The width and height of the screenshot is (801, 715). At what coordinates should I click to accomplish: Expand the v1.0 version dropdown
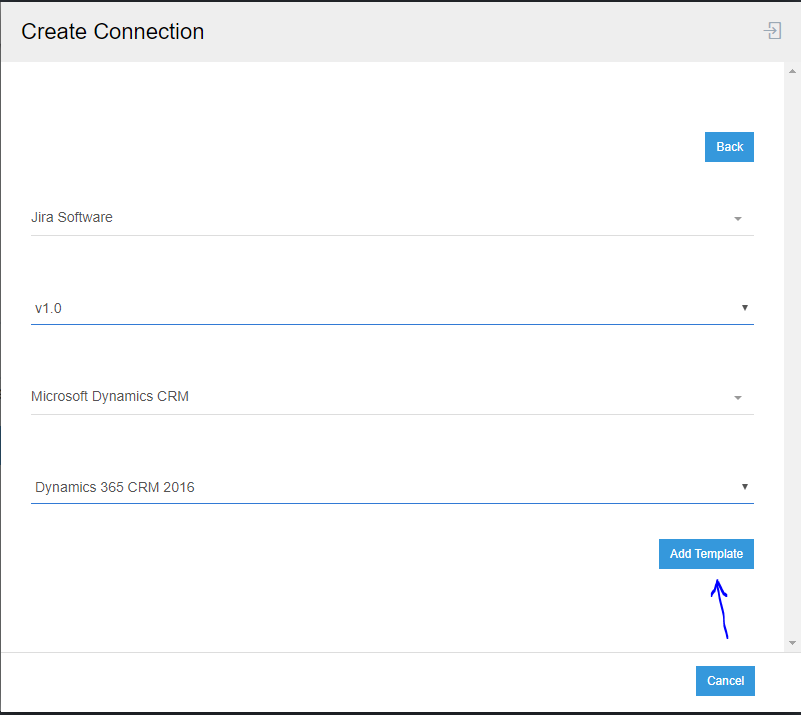(392, 308)
